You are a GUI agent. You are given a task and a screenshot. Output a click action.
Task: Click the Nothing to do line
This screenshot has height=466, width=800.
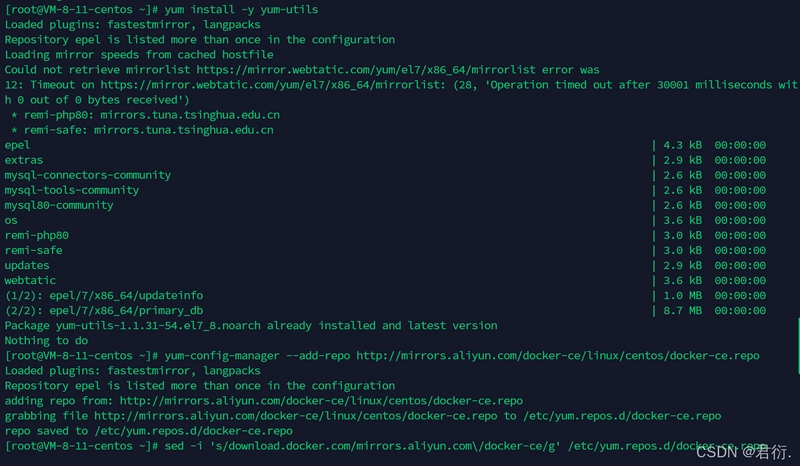click(46, 341)
